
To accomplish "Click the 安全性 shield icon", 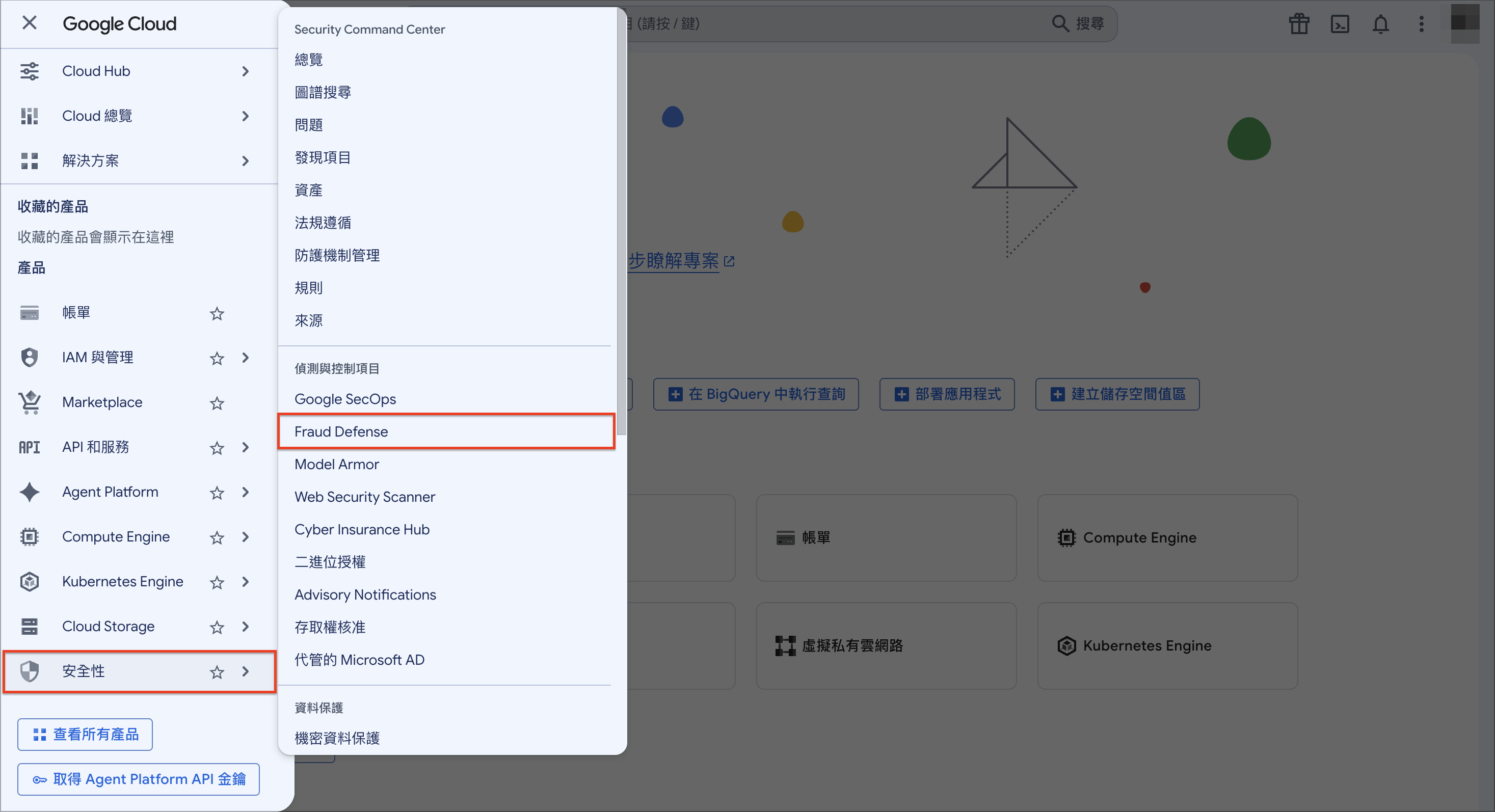I will click(x=29, y=671).
